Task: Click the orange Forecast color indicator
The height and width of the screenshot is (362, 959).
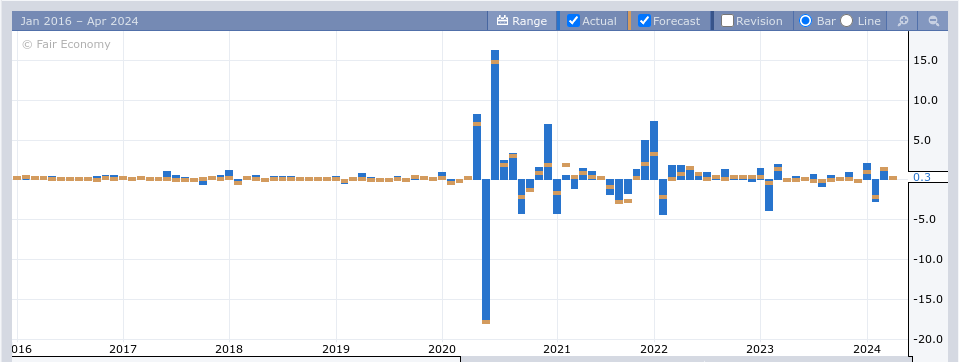Action: 629,21
